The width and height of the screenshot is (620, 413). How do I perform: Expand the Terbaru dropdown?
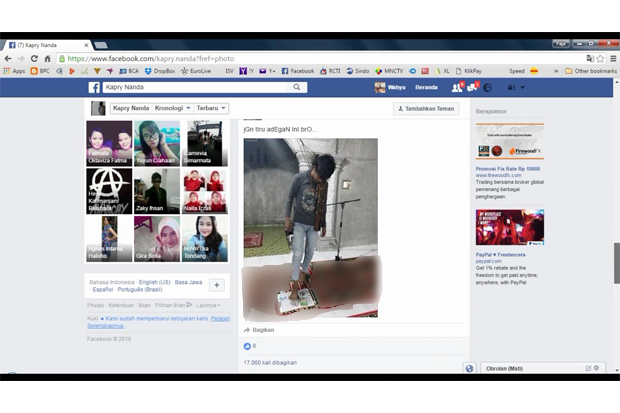tap(211, 108)
